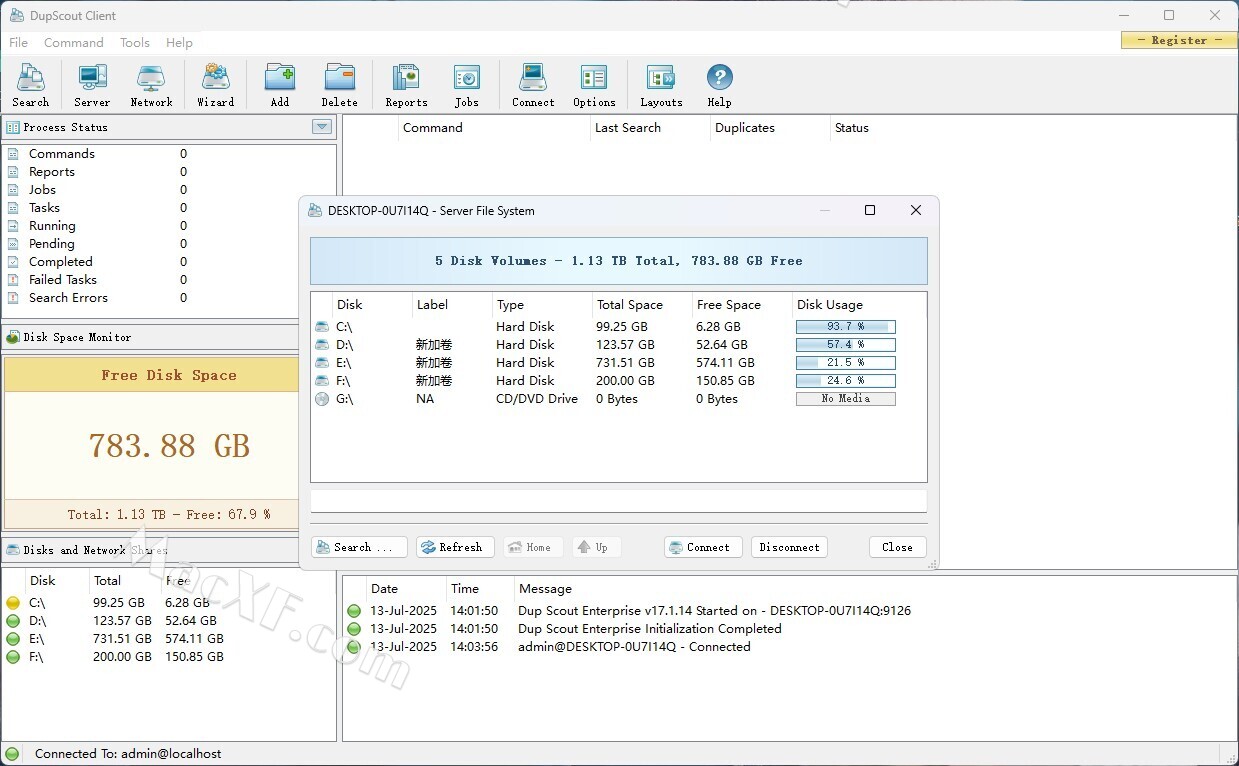The width and height of the screenshot is (1239, 766).
Task: Click green status icon for F:\ in Disks panel
Action: [x=13, y=657]
